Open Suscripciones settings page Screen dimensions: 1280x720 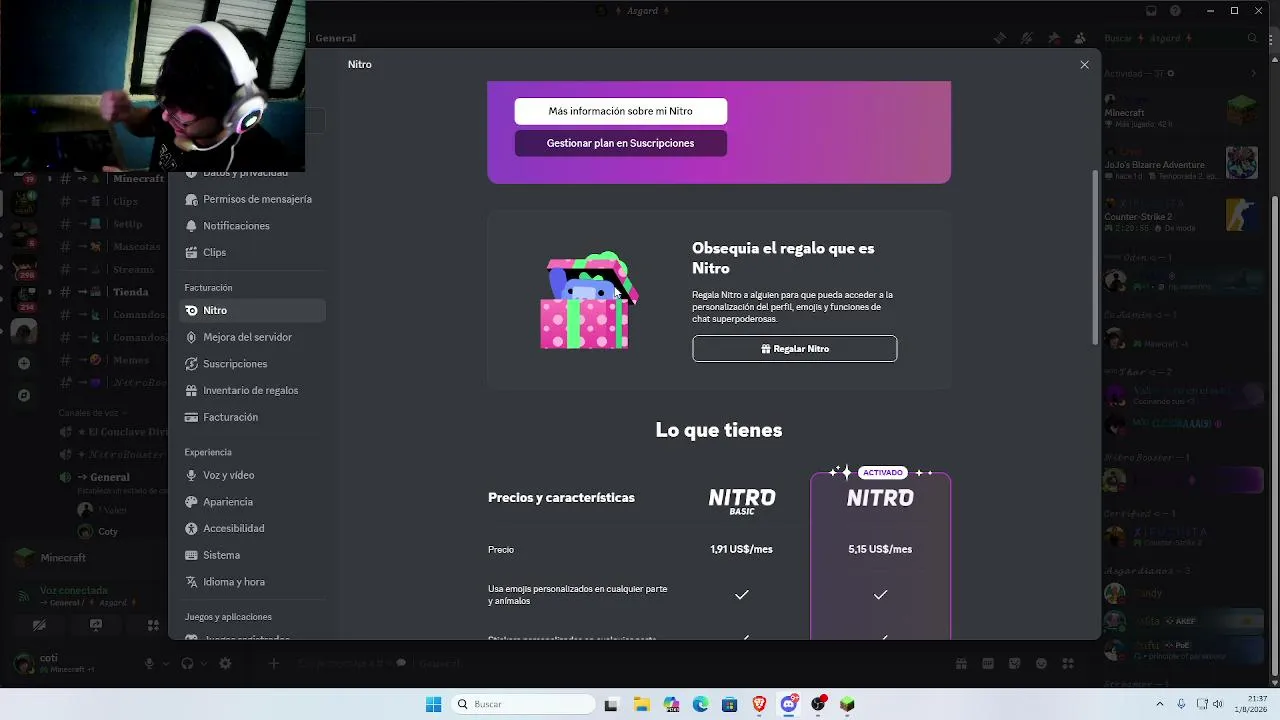coord(252,364)
